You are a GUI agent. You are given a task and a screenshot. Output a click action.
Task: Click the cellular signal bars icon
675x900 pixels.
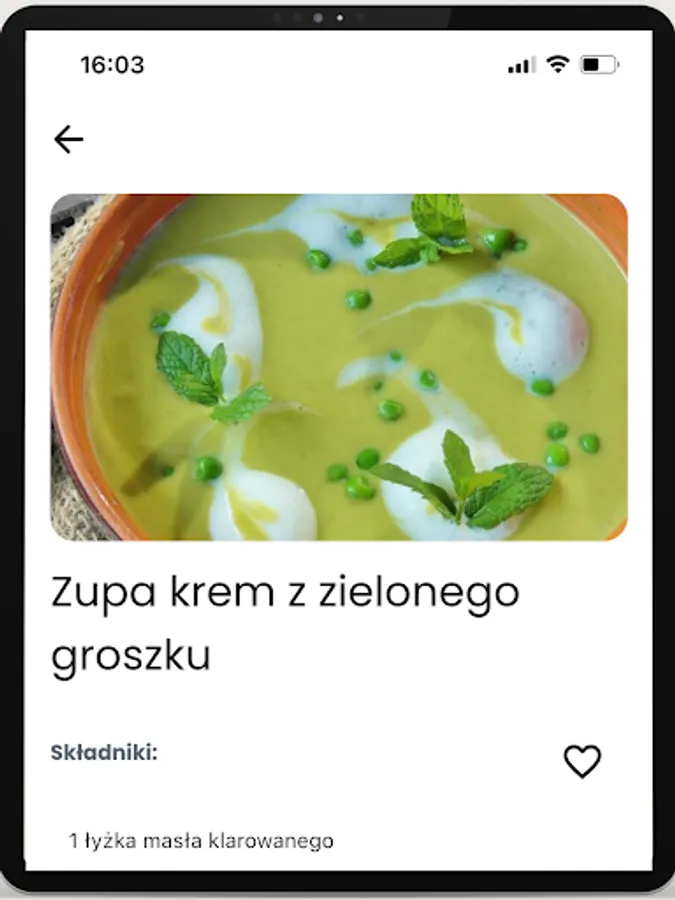point(521,65)
